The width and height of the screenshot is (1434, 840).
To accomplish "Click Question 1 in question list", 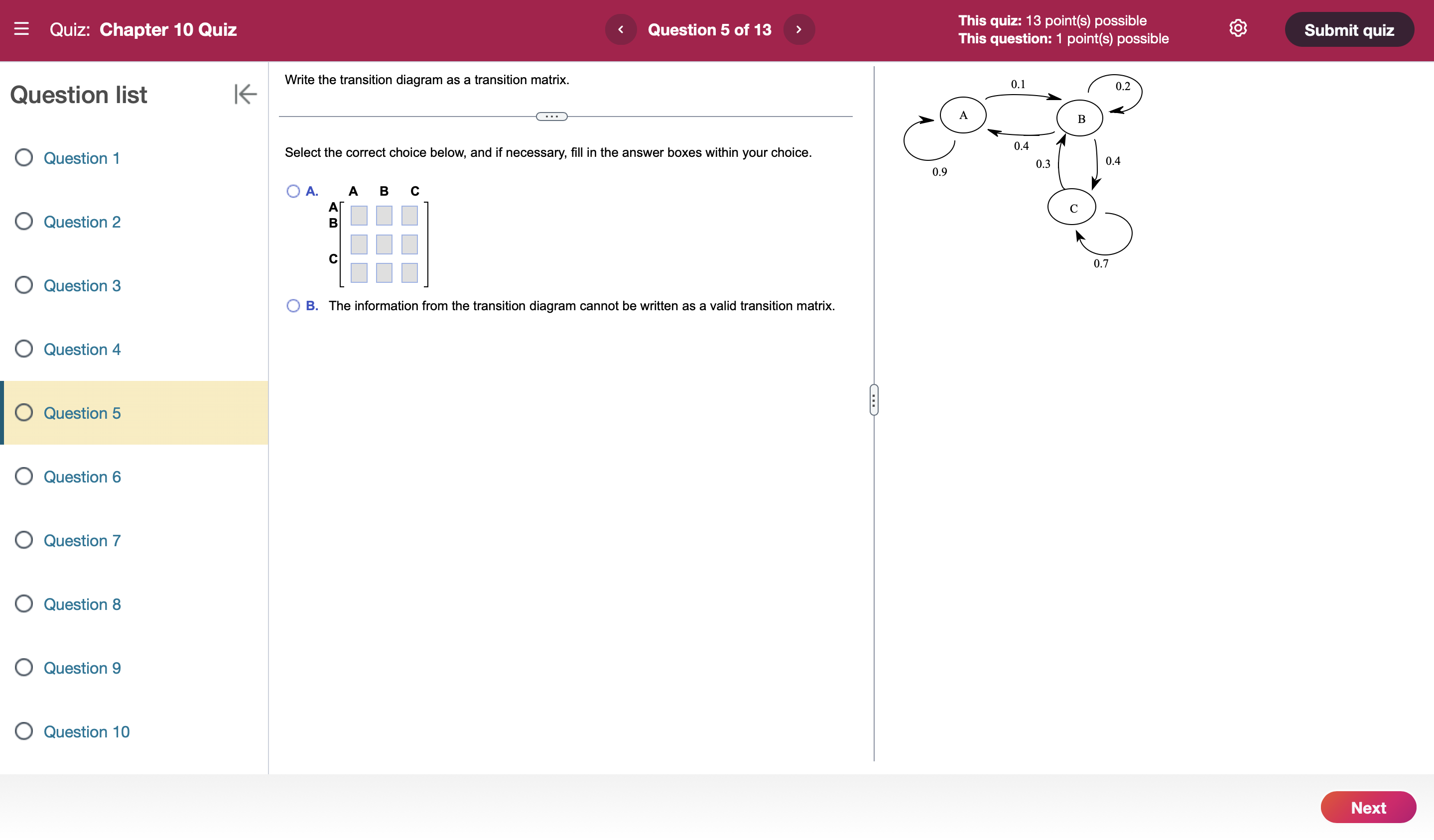I will click(81, 158).
